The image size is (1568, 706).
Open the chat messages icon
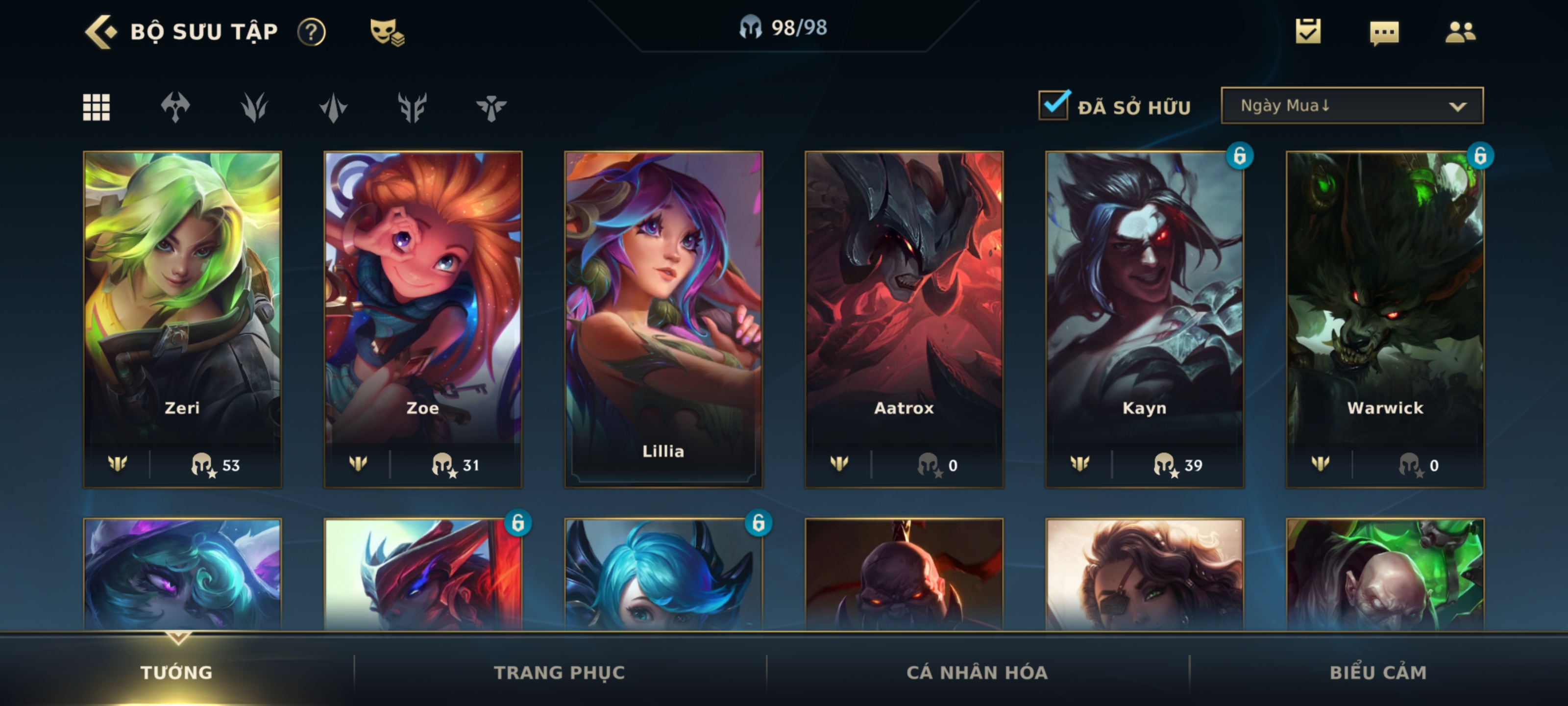(x=1384, y=32)
